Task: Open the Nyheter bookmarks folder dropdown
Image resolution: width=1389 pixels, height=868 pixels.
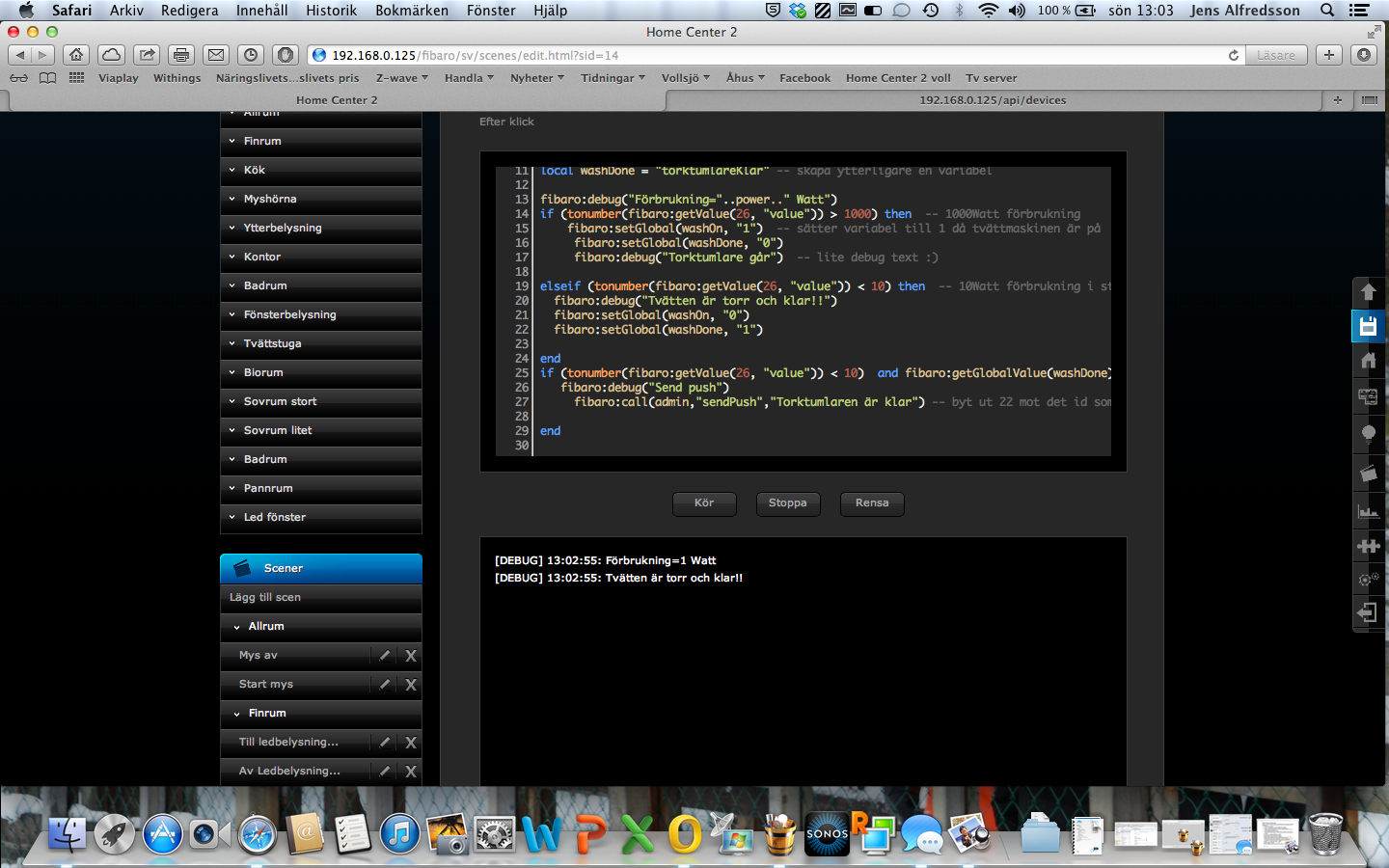Action: 537,78
